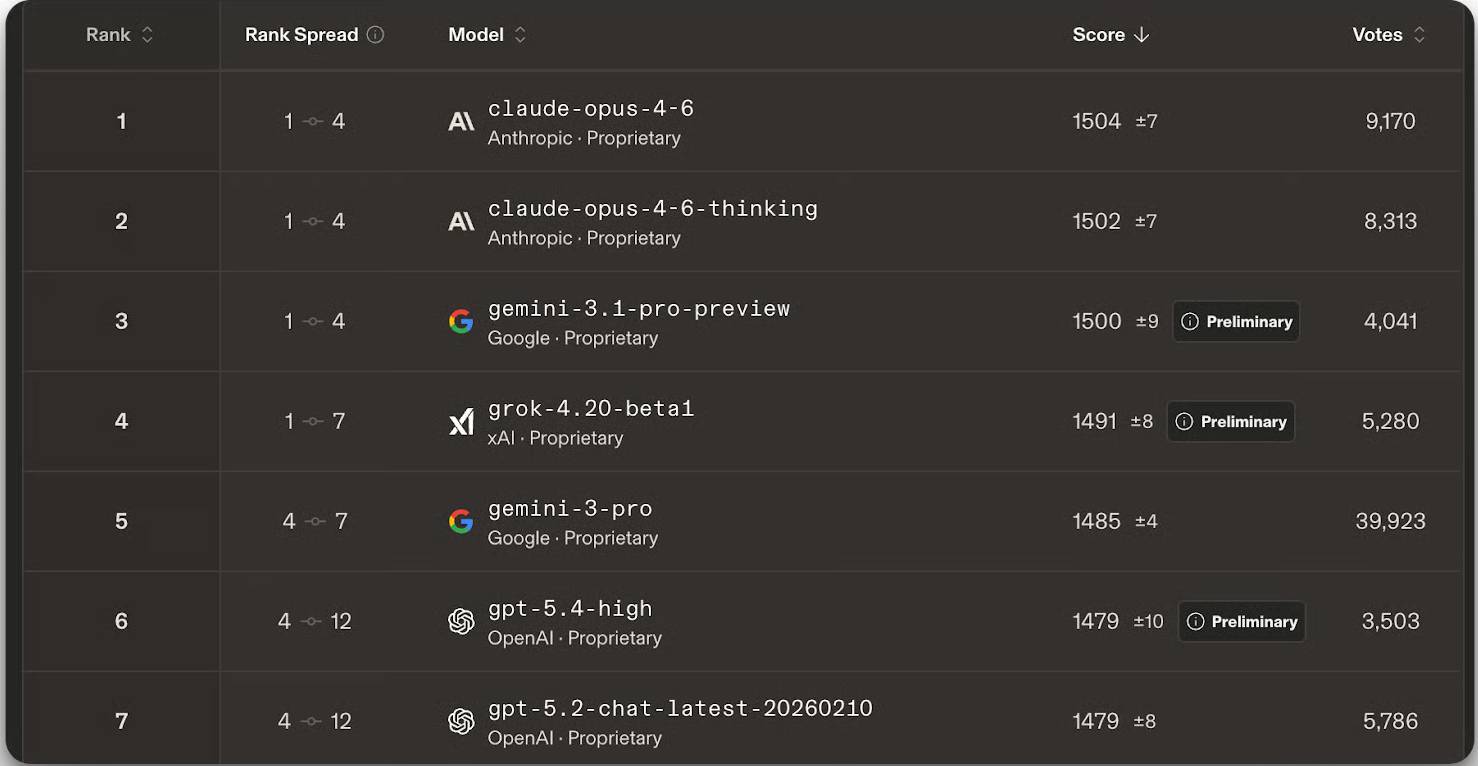Click the OpenAI logo beside gpt-5.2-chat-latest-20260210

pos(461,722)
